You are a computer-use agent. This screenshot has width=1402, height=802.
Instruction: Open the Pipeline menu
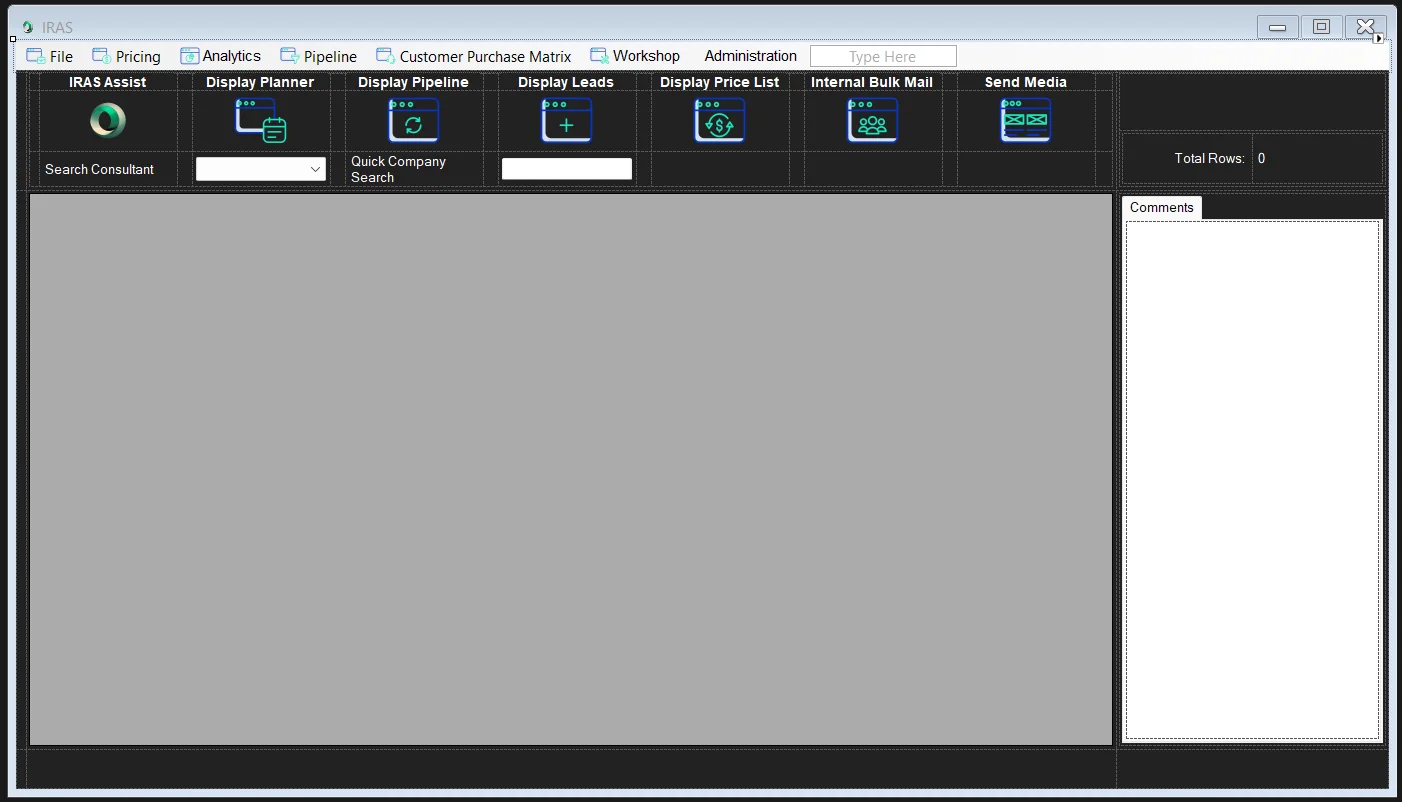pos(319,57)
